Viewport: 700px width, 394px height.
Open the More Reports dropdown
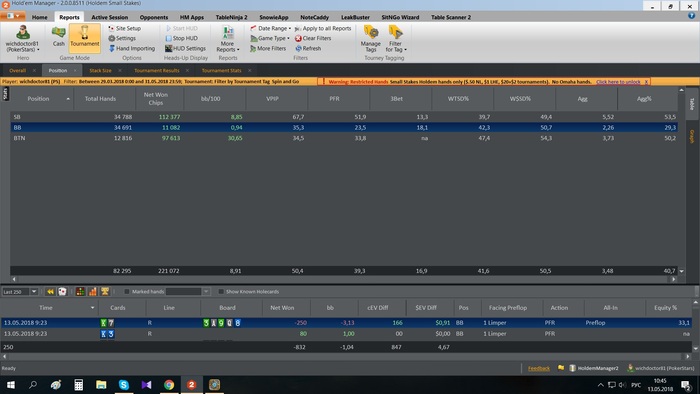228,38
